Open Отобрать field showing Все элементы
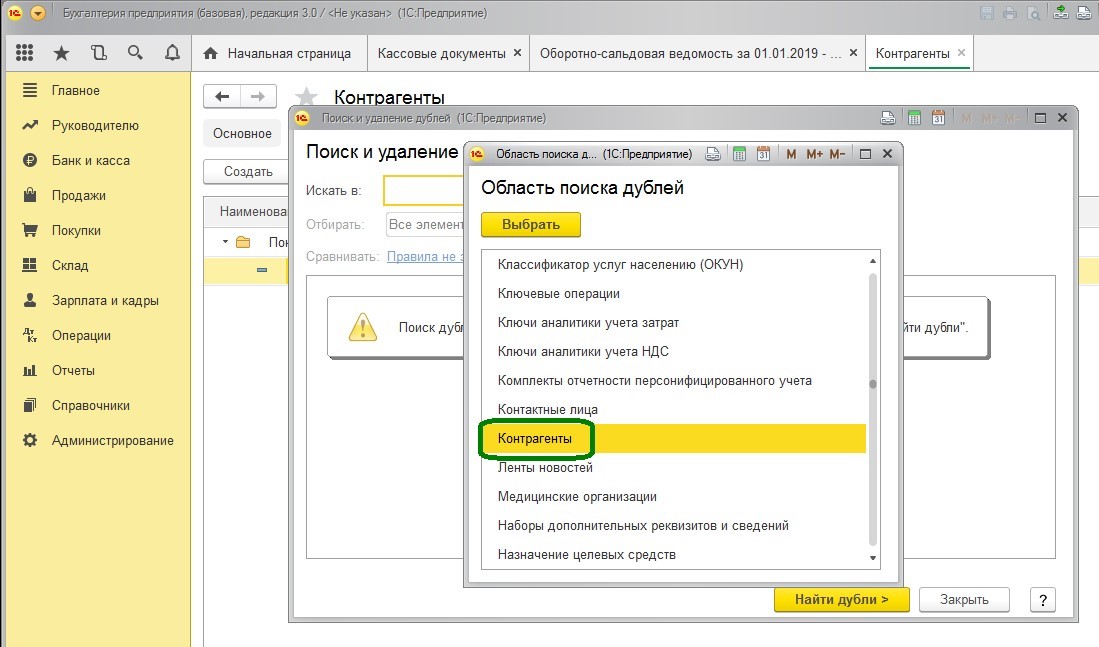The height and width of the screenshot is (647, 1099). click(x=425, y=224)
